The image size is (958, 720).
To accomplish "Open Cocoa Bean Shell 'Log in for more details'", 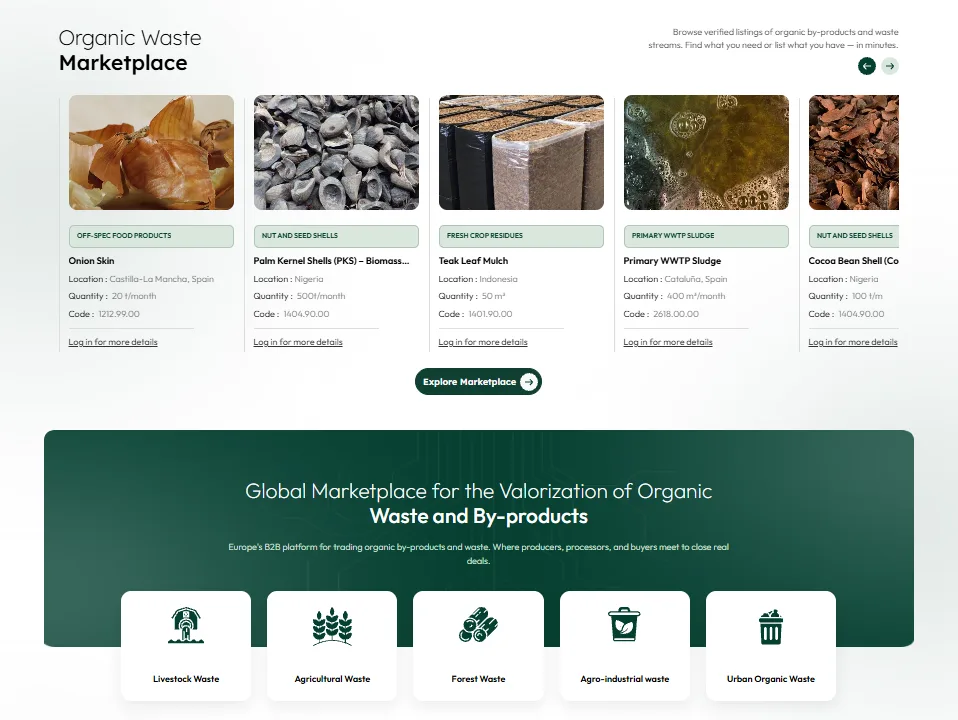I will (x=853, y=342).
